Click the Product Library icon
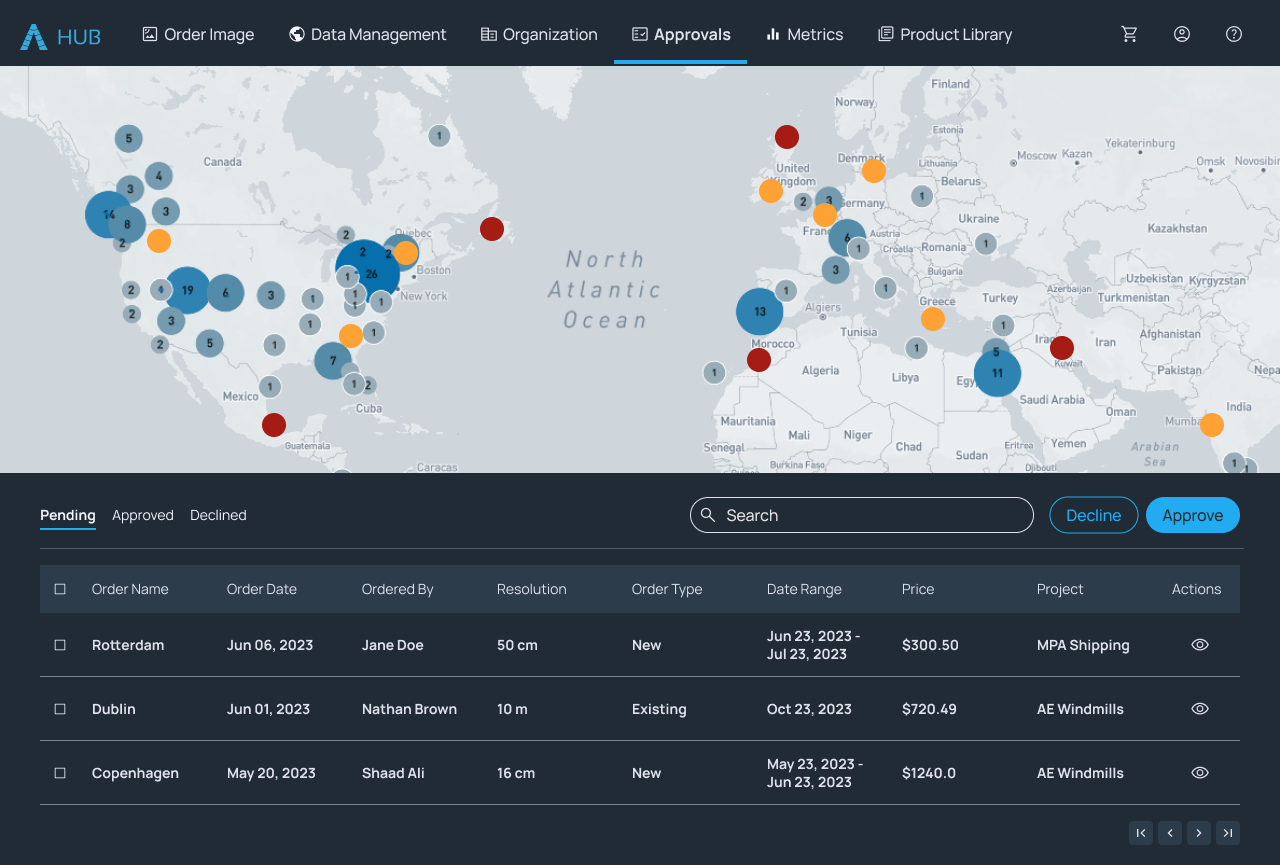 pyautogui.click(x=885, y=33)
